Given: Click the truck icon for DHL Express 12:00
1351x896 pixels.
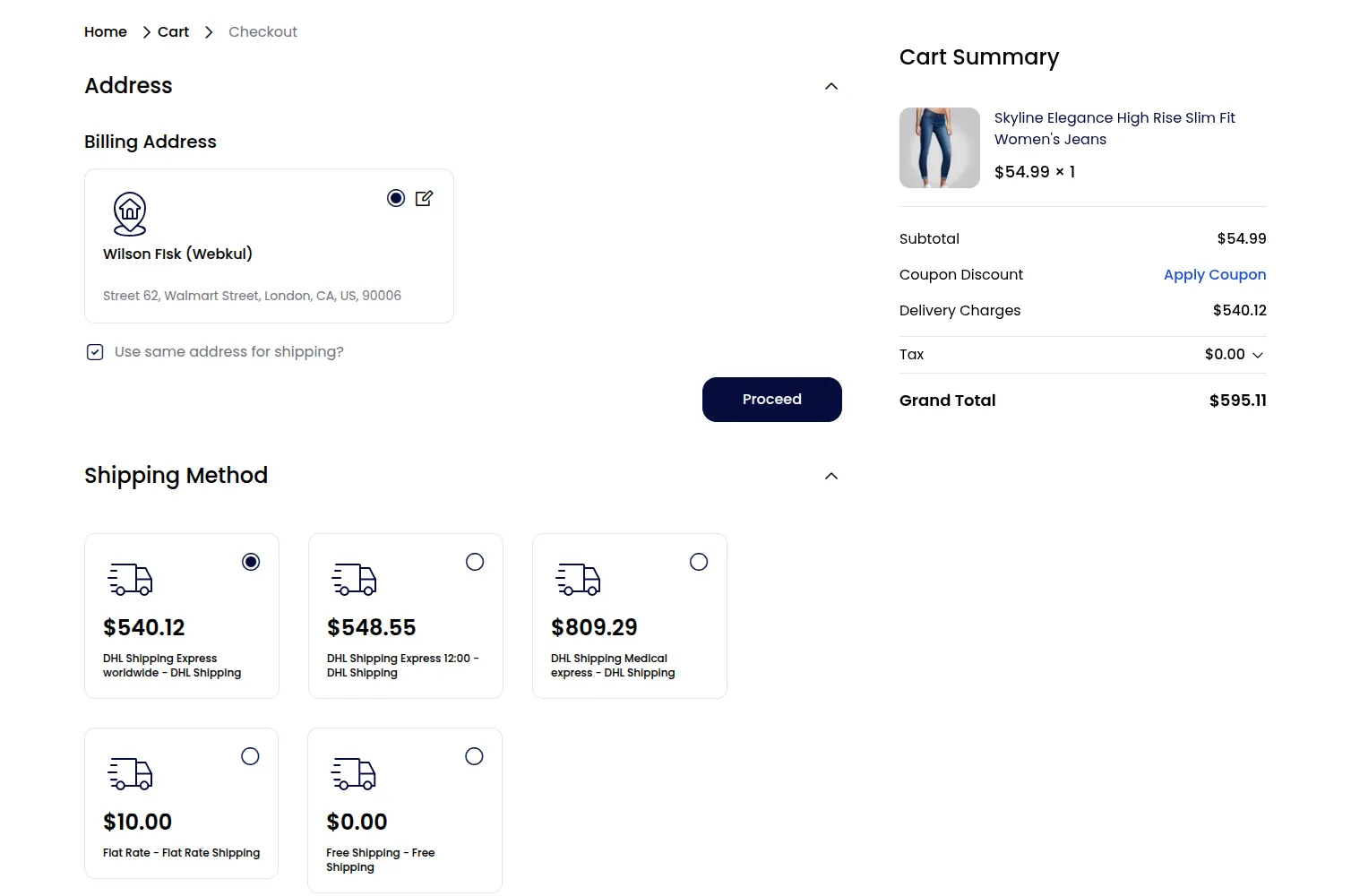Looking at the screenshot, I should pyautogui.click(x=355, y=579).
